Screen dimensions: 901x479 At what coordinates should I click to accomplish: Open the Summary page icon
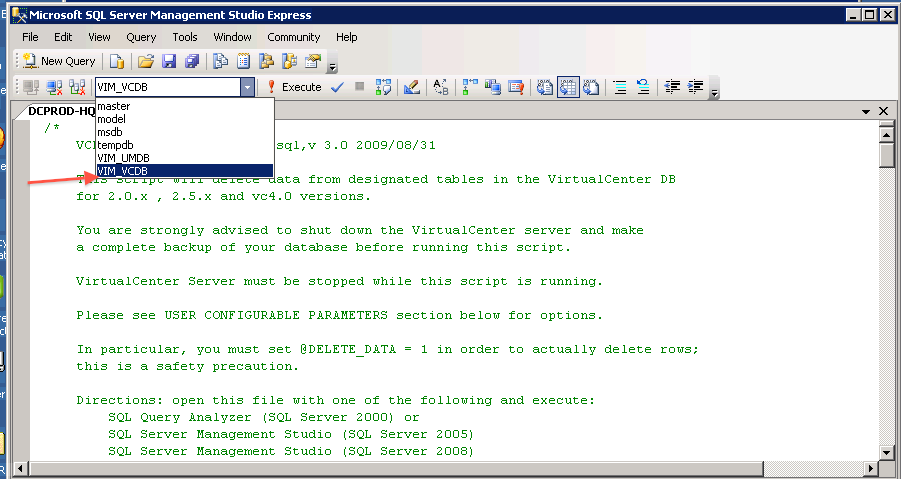[244, 61]
